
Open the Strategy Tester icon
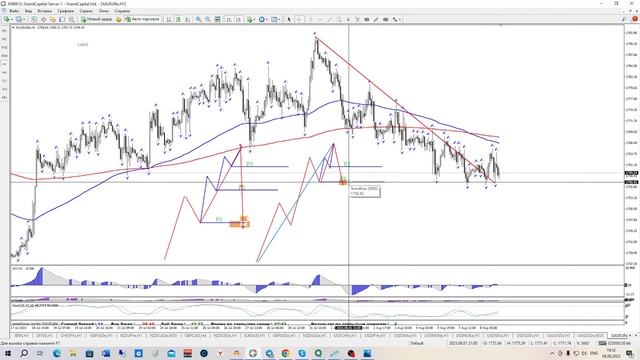click(x=71, y=19)
